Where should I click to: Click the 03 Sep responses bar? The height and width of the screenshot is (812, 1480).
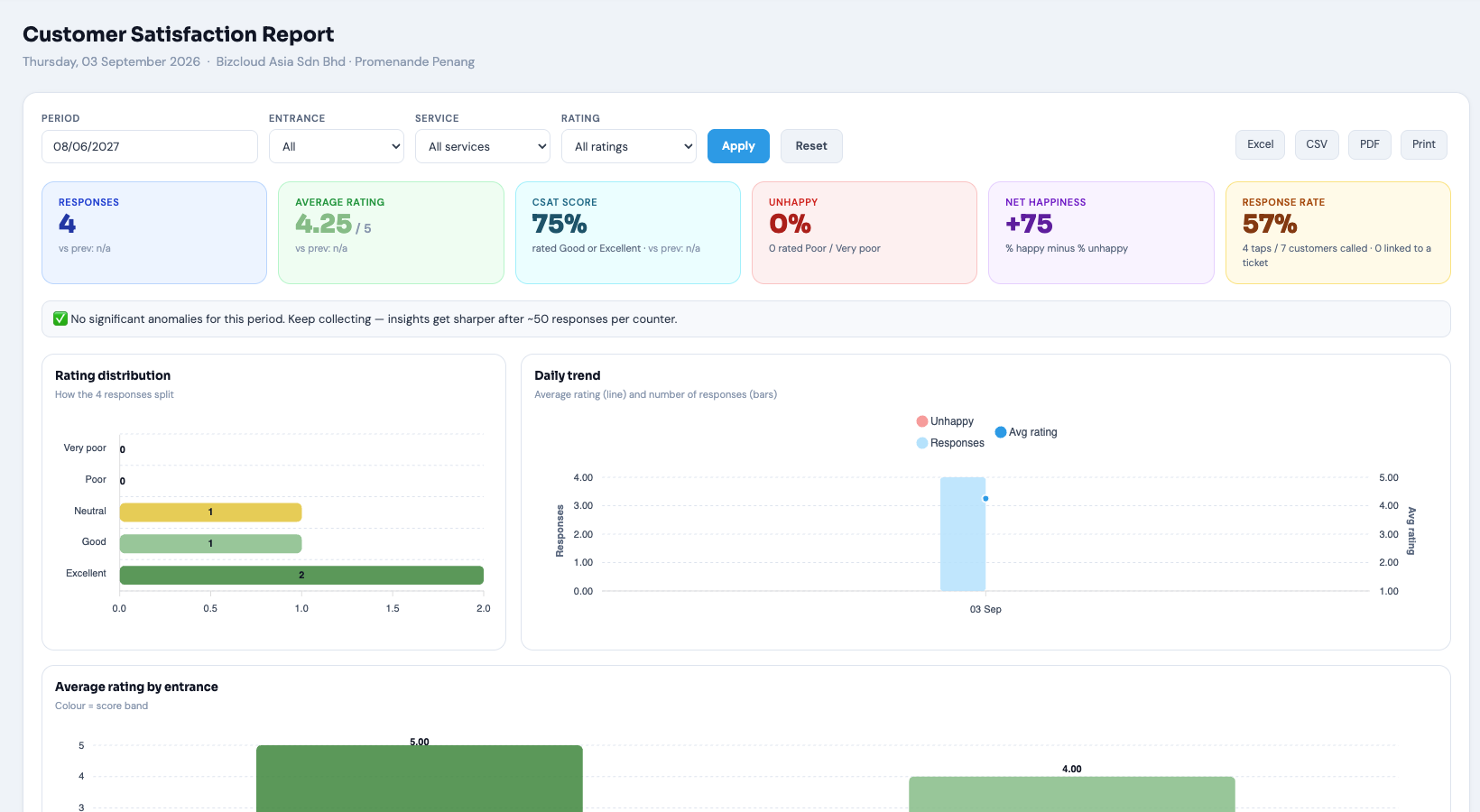[x=963, y=534]
